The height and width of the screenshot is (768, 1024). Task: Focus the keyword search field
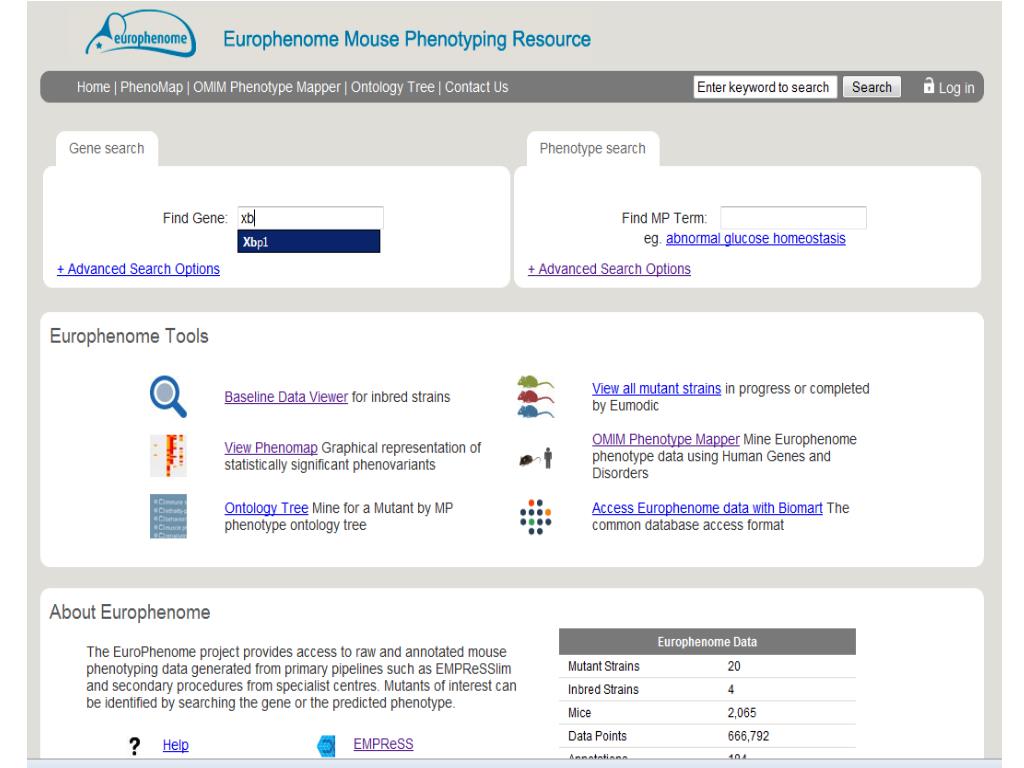[765, 87]
